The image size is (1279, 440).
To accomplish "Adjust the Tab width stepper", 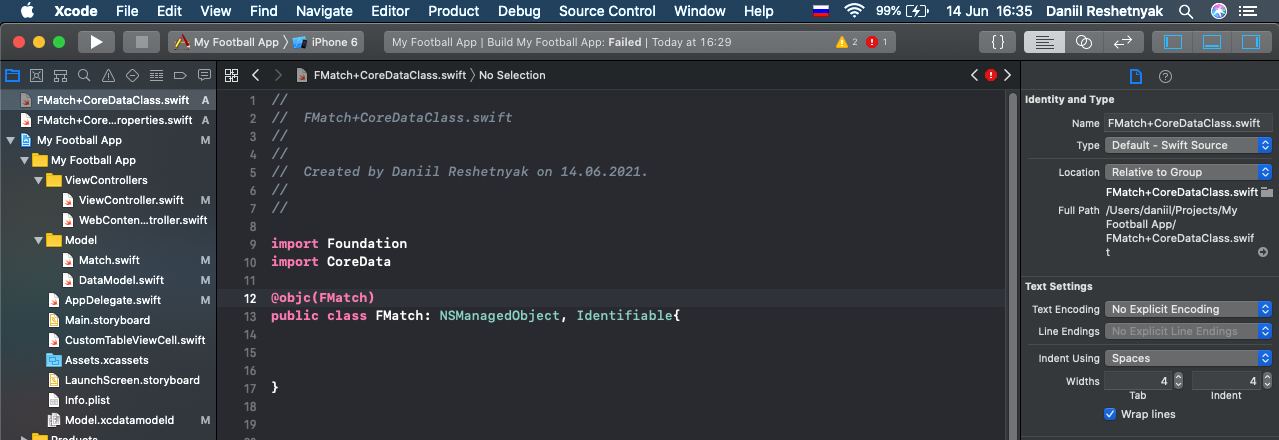I will click(x=1178, y=381).
